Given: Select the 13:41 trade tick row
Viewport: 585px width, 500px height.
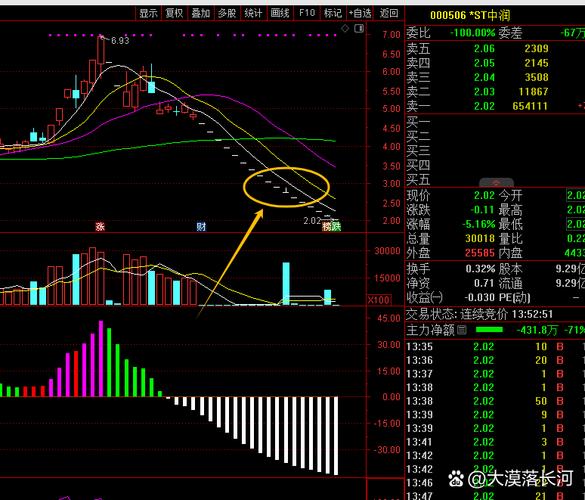Looking at the screenshot, I should pos(495,442).
